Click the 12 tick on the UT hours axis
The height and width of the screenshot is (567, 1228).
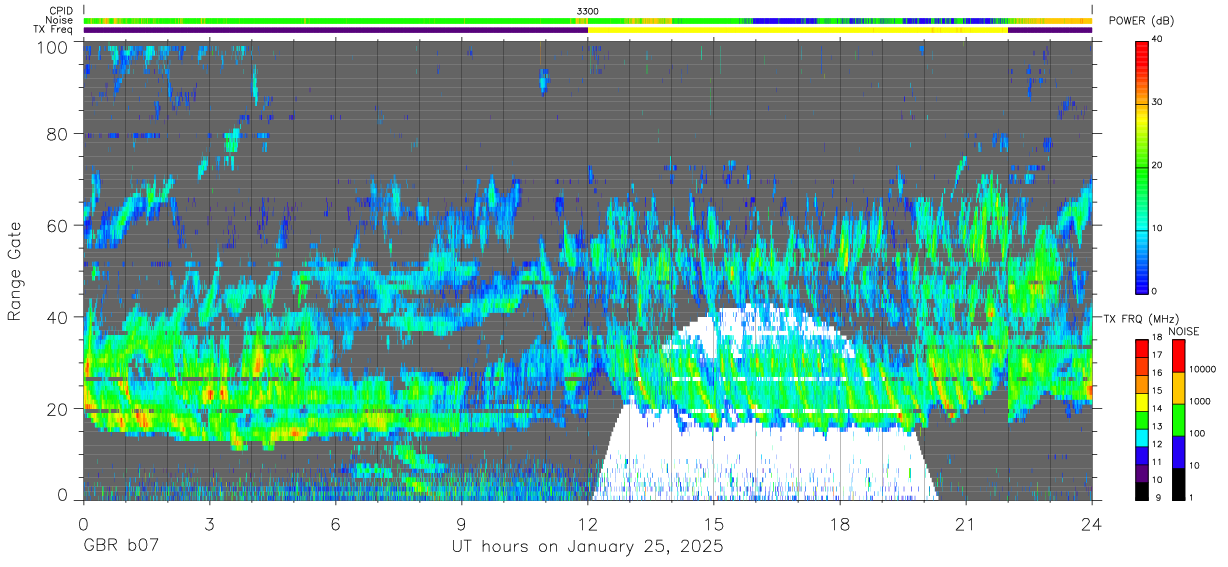pos(588,525)
